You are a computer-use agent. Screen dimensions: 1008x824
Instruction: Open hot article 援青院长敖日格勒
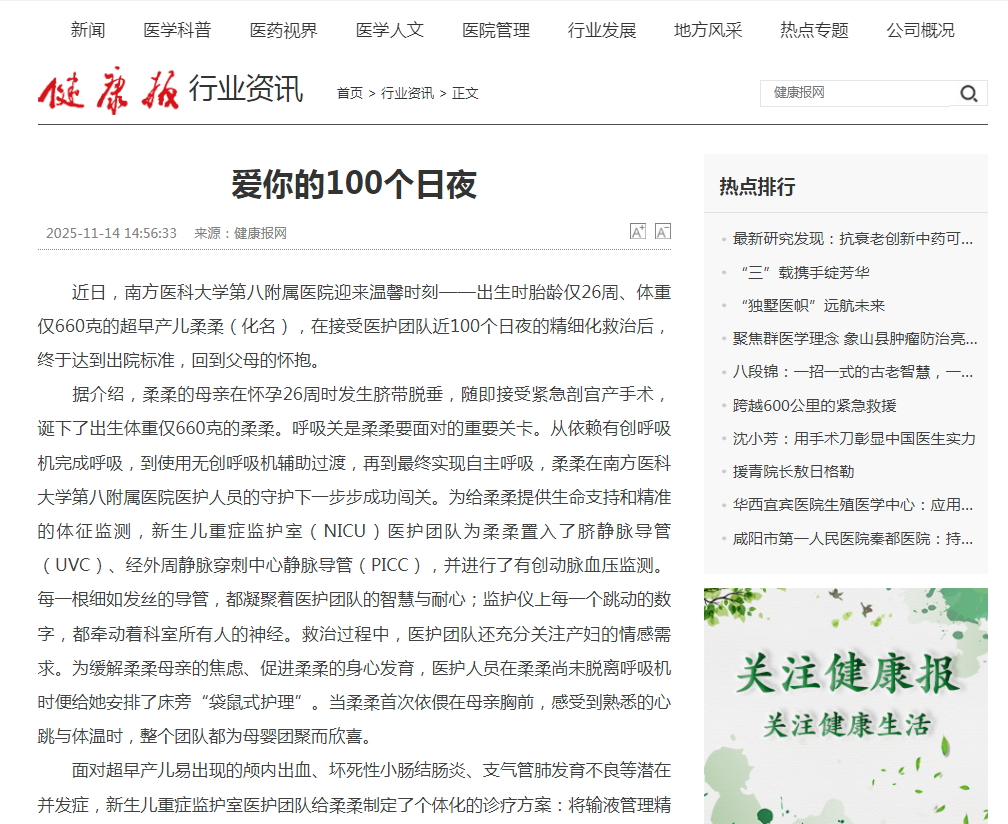point(793,472)
